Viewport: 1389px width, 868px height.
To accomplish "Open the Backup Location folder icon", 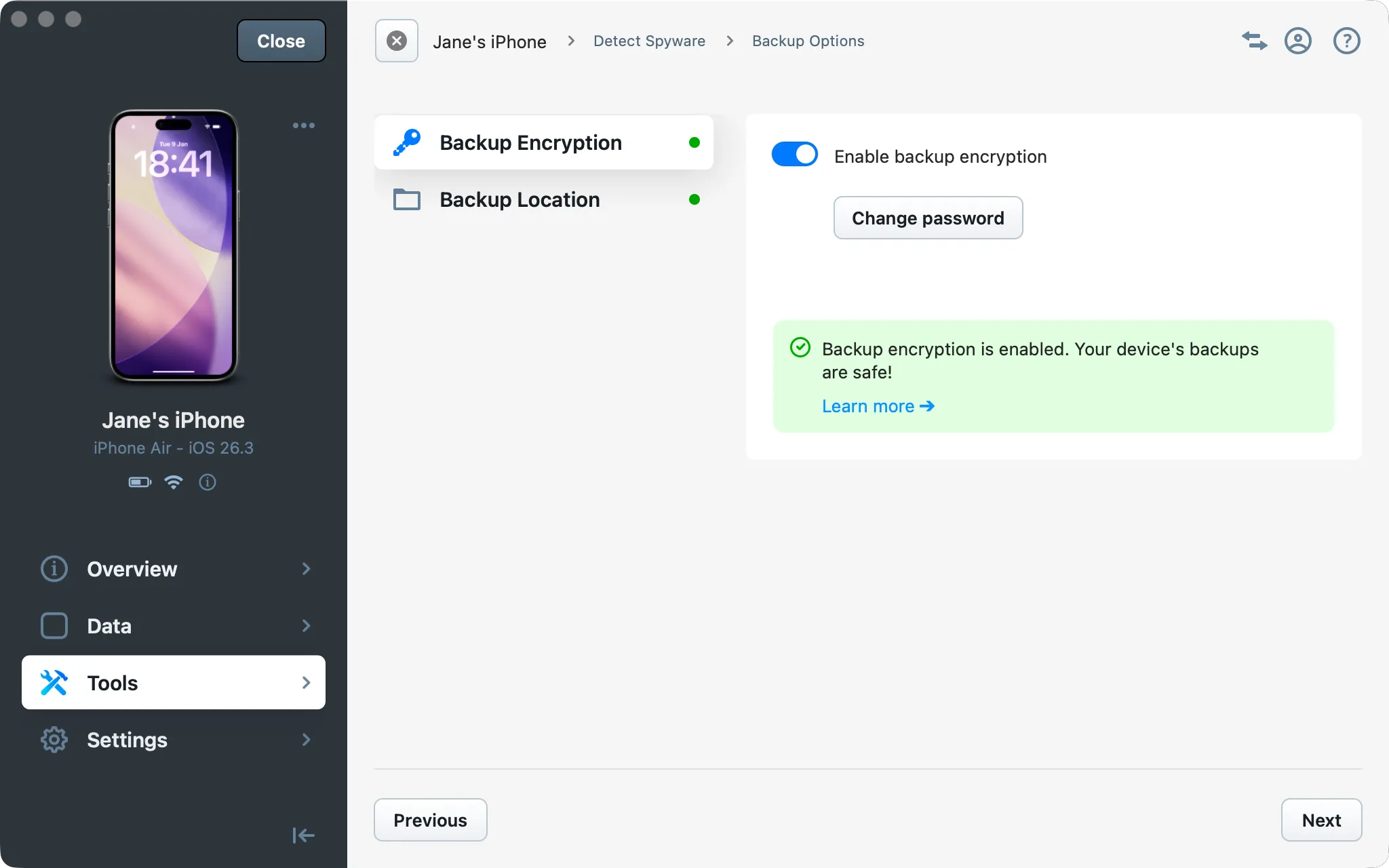I will [x=406, y=199].
